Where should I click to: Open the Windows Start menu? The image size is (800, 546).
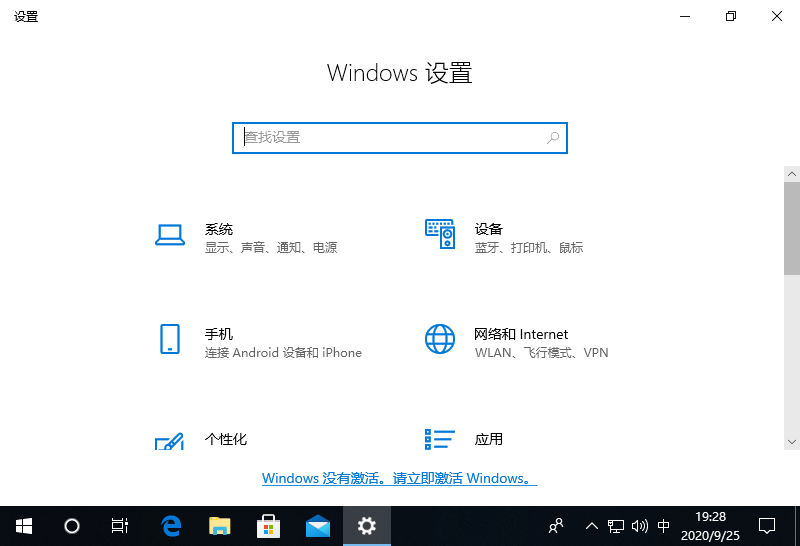24,526
